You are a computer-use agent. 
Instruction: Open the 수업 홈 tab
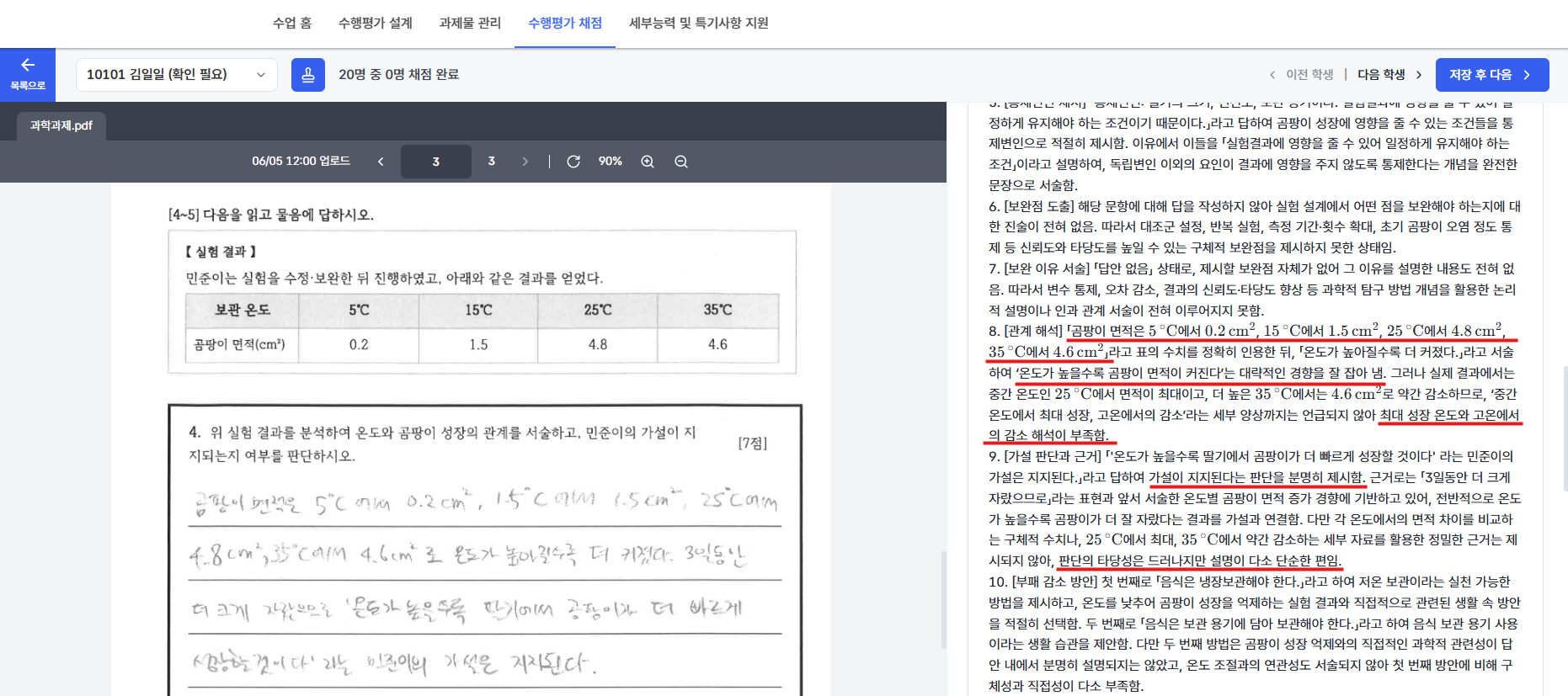click(292, 23)
